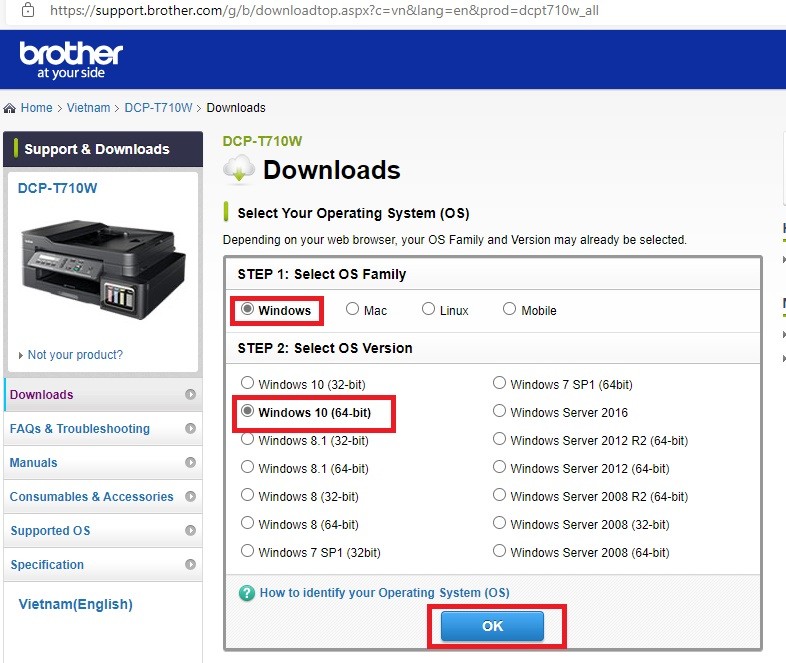Select the Mobile OS family option
This screenshot has height=663, width=786.
(x=509, y=309)
